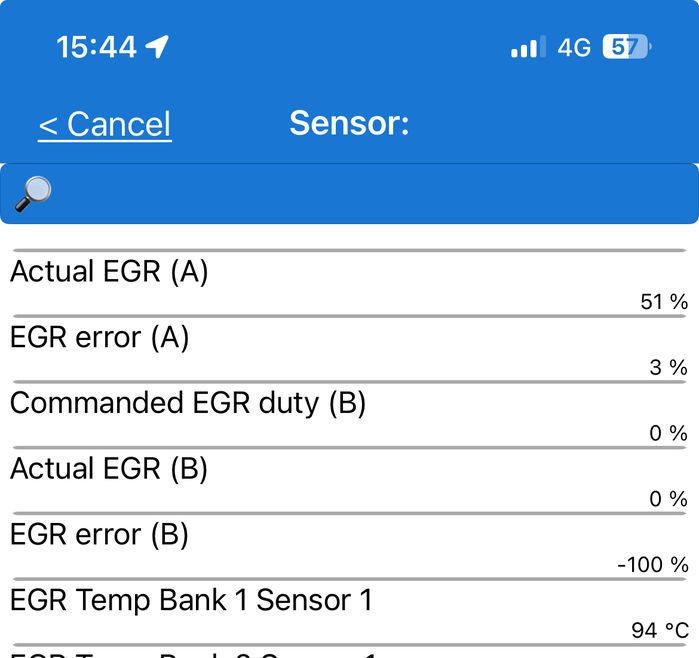Tap the 3 % EGR error (A) value

pos(668,368)
